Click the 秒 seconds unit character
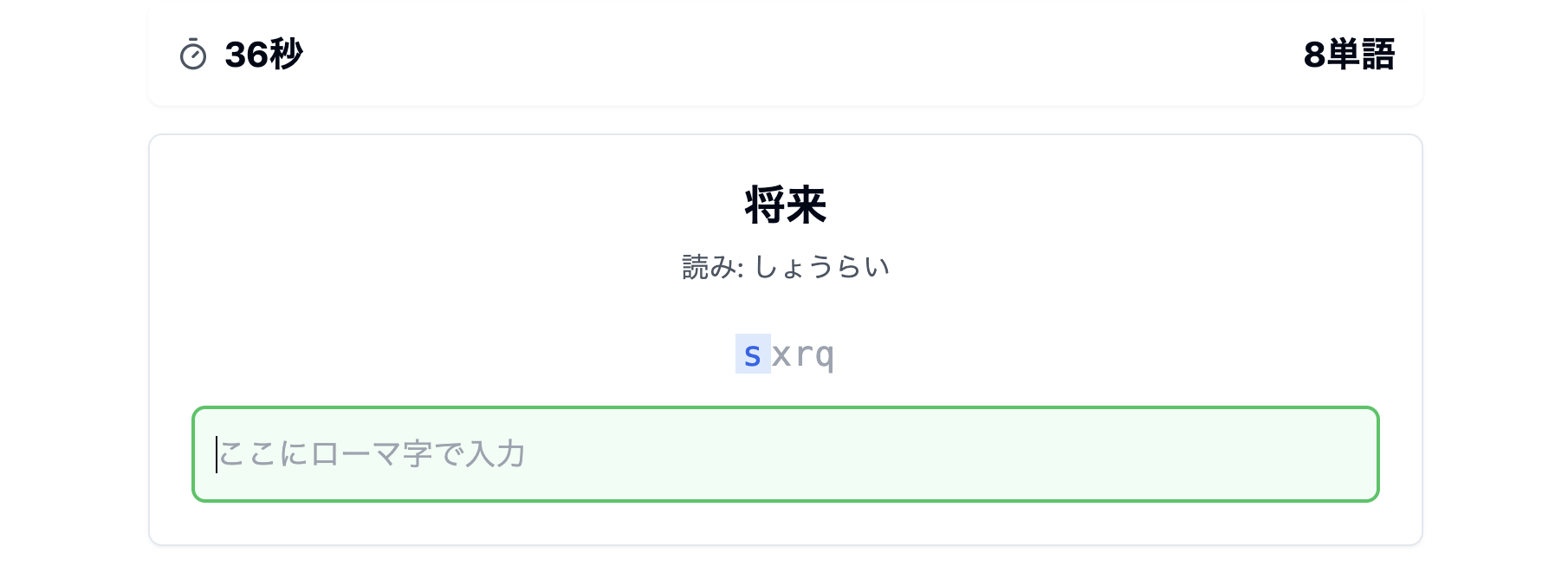 pos(287,55)
